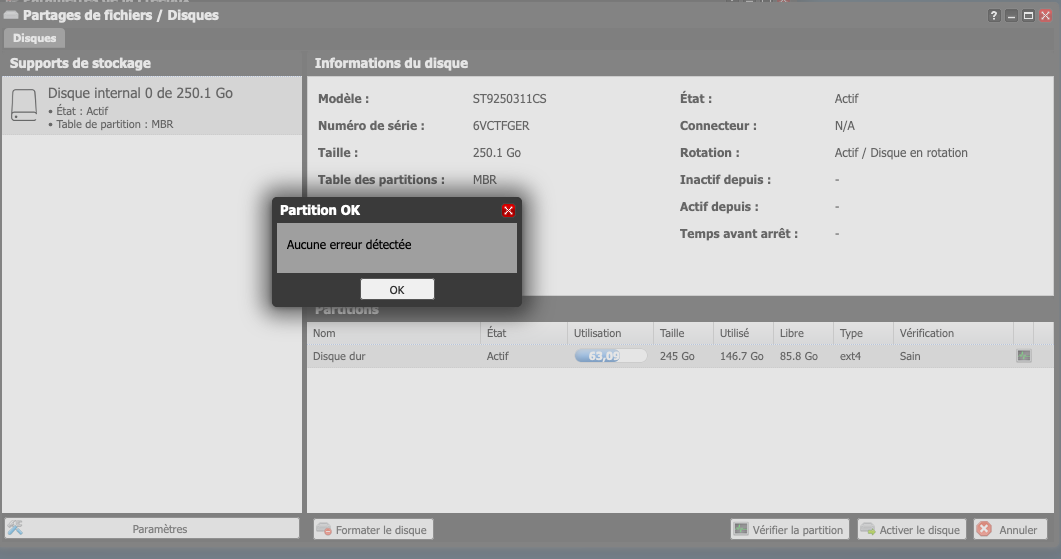Click the Sain verification cell
Image resolution: width=1061 pixels, height=559 pixels.
point(910,356)
